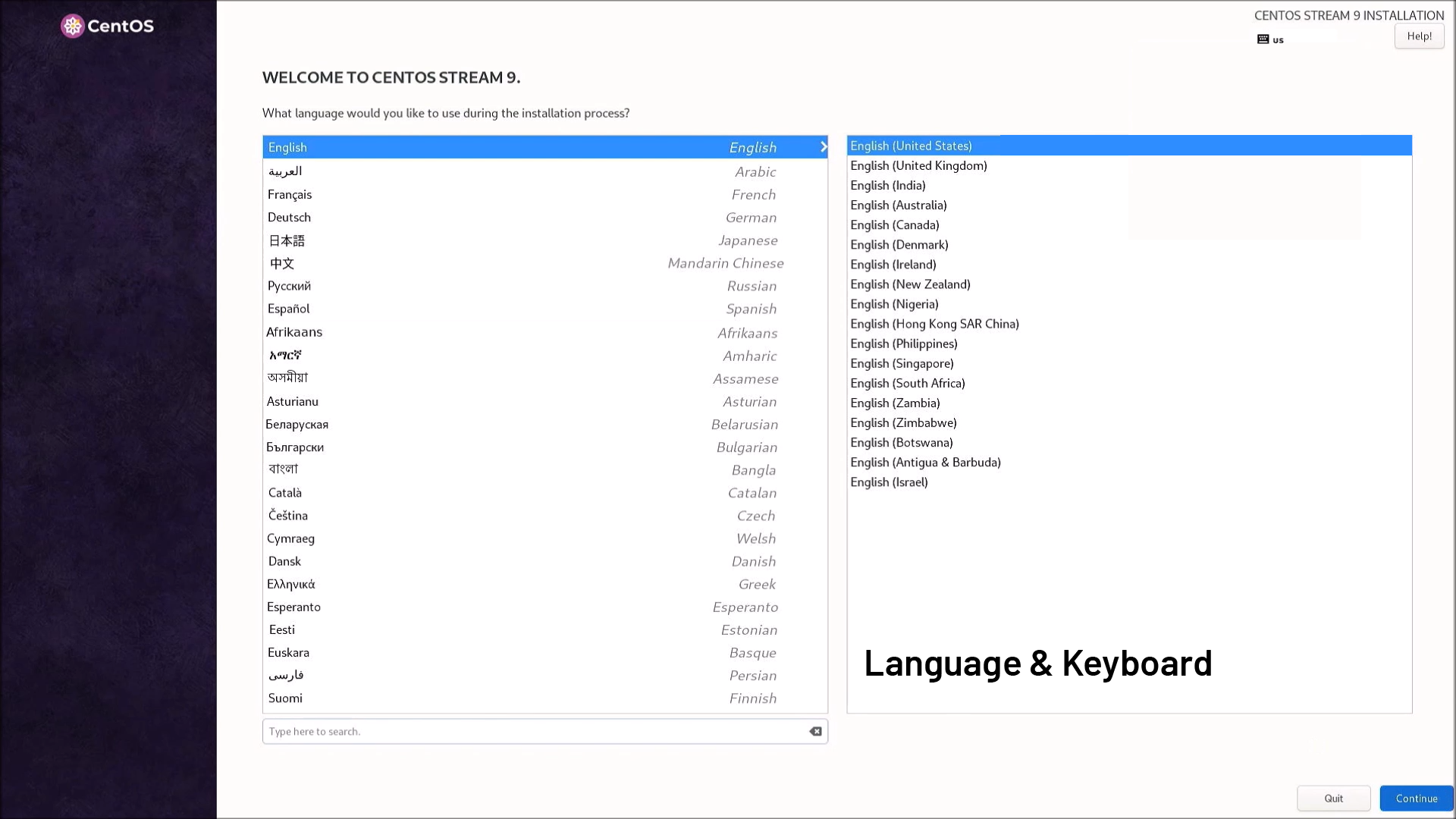Screen dimensions: 1456x819
Task: Select English (Israel) locale
Action: [889, 482]
